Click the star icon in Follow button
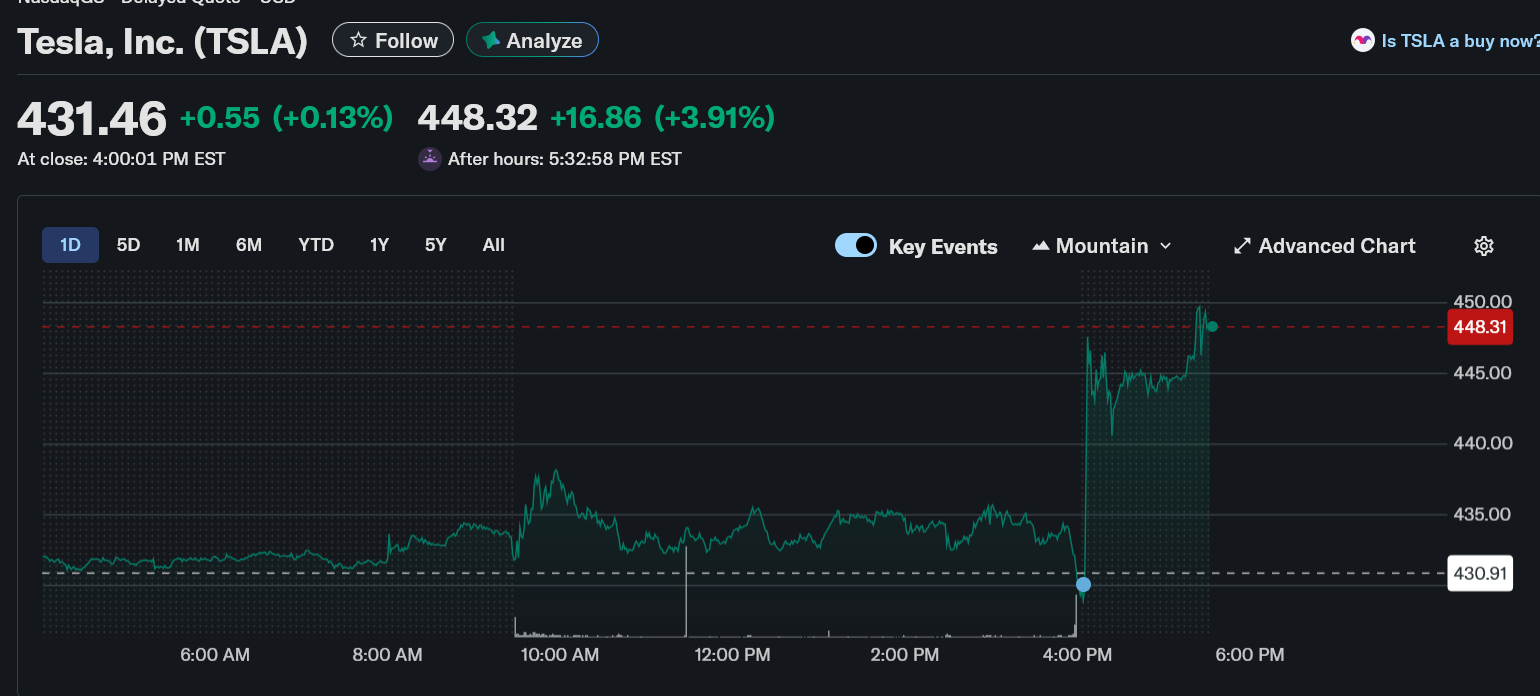 coord(358,41)
